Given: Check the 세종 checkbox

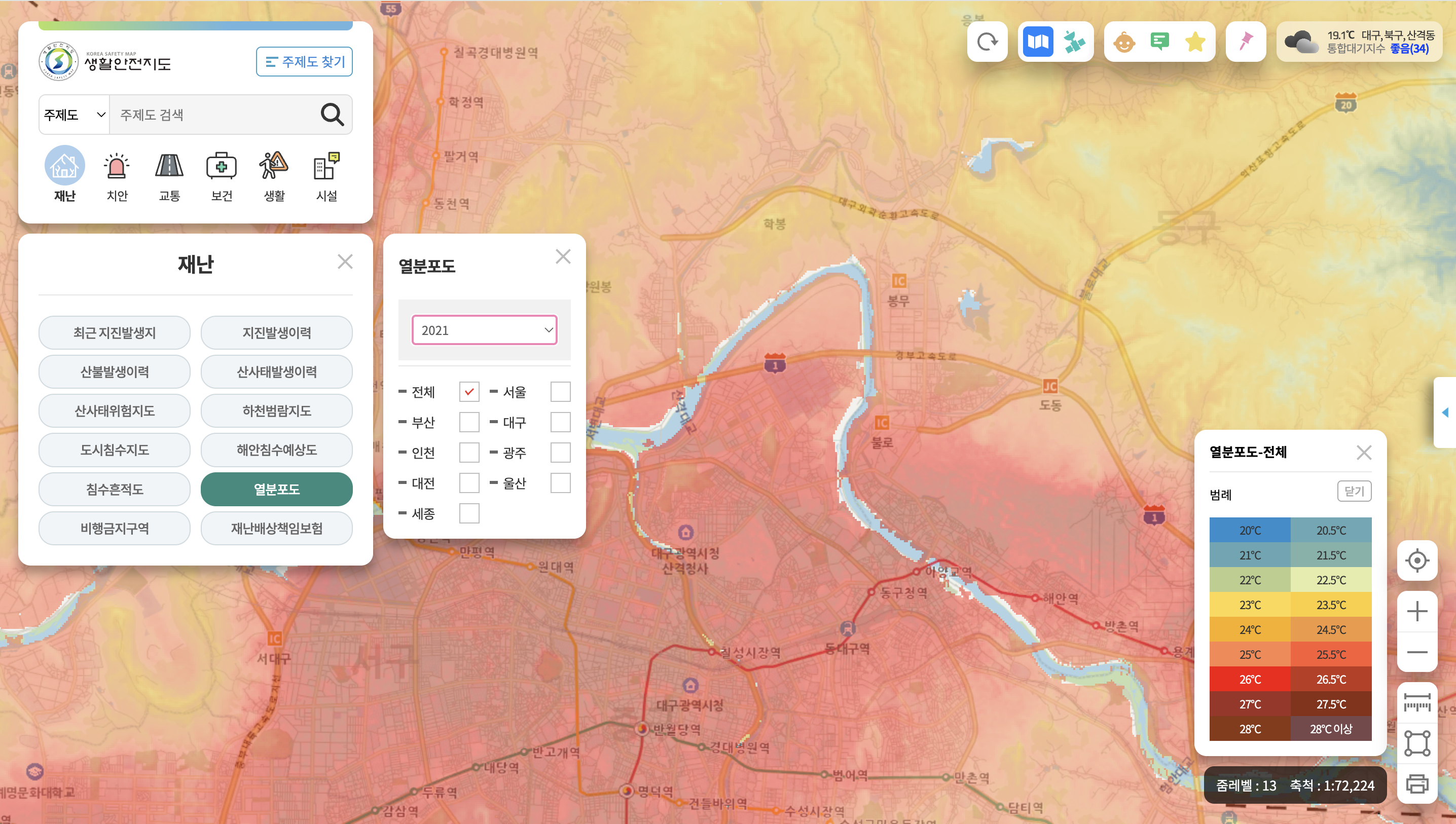Looking at the screenshot, I should click(x=469, y=514).
